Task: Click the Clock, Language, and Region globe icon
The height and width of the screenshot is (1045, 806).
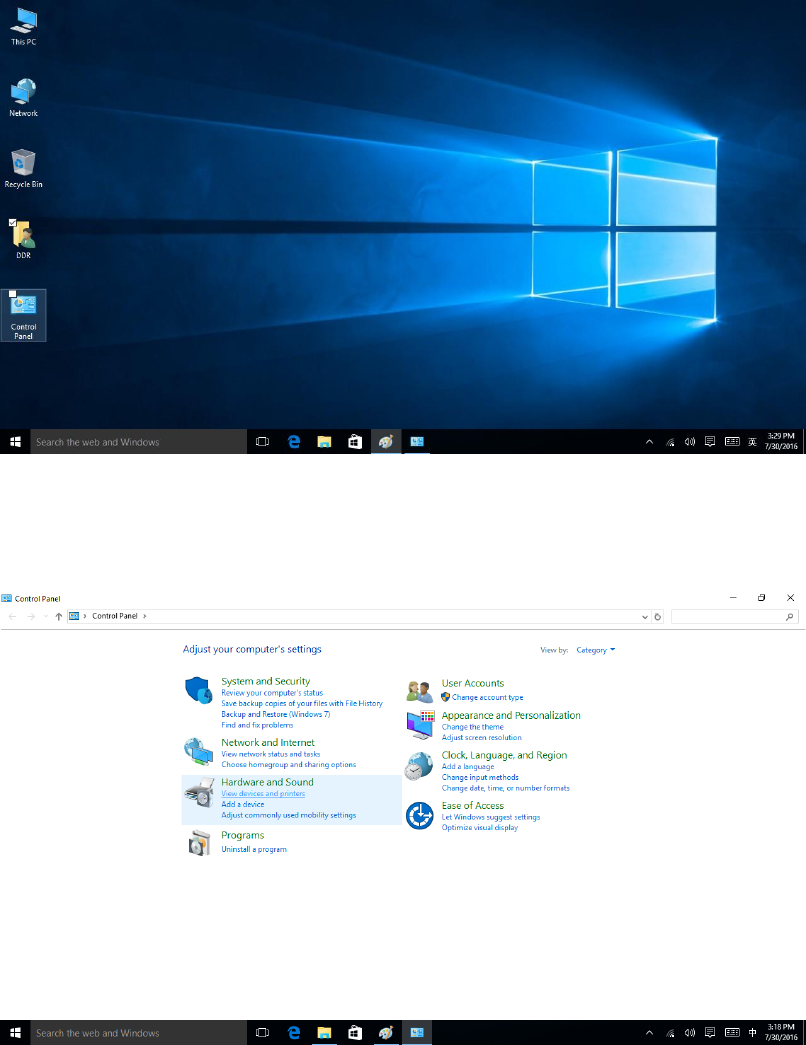Action: pos(419,766)
